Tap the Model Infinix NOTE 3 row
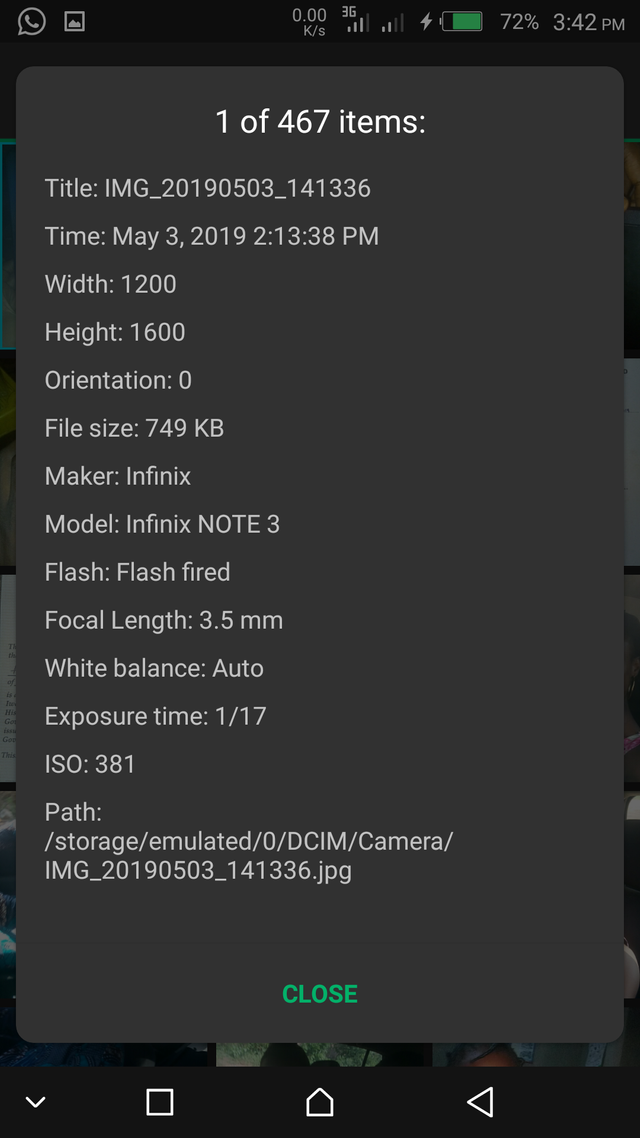 click(162, 524)
